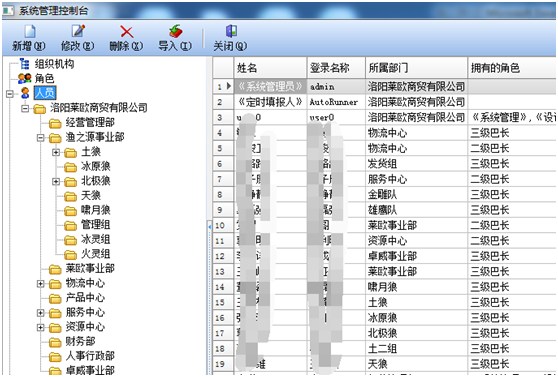Select the 资源中心 department cell in row 11
The width and height of the screenshot is (558, 377).
[x=417, y=241]
